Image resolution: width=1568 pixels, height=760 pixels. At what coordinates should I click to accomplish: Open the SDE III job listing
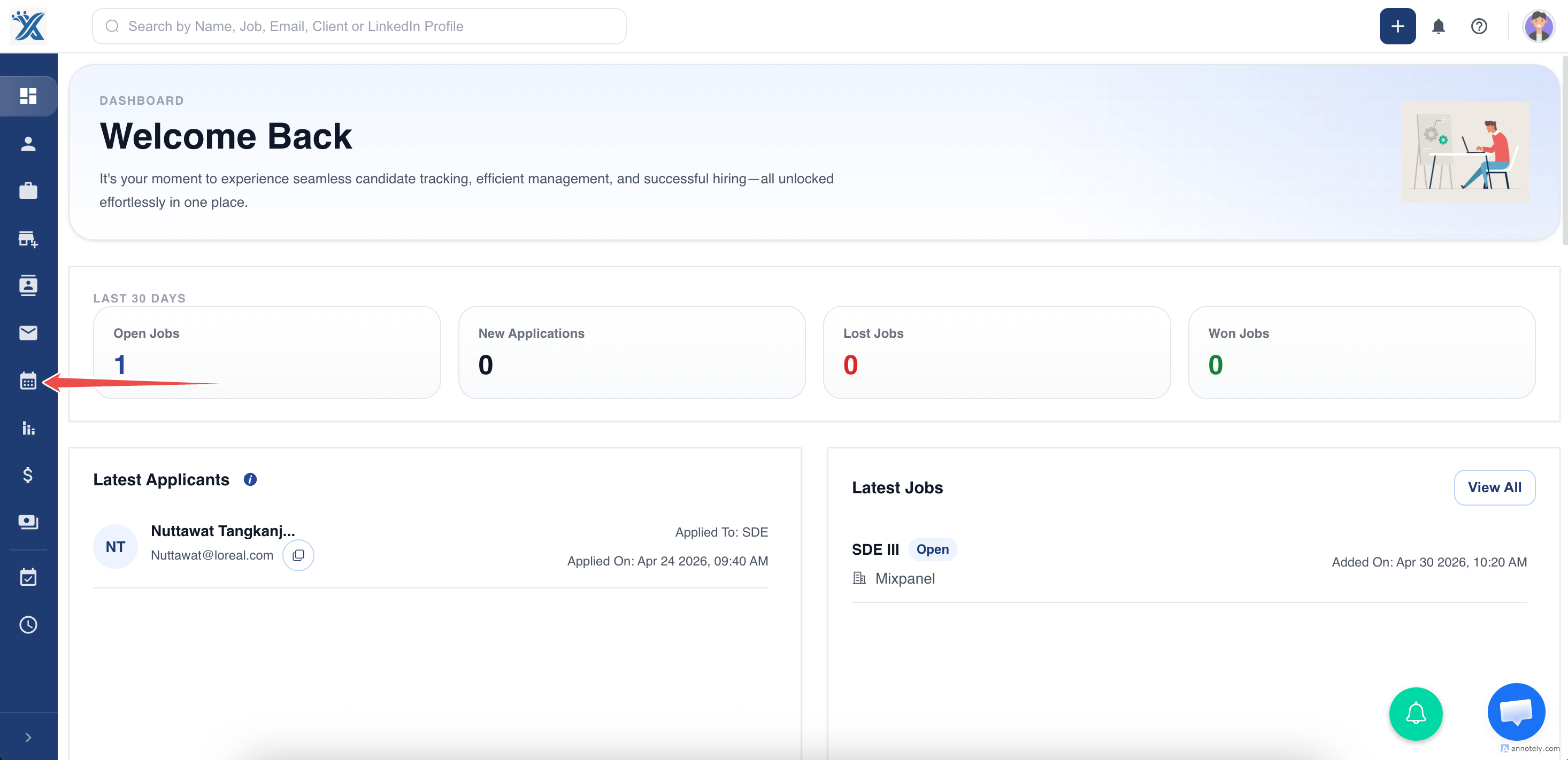click(875, 549)
